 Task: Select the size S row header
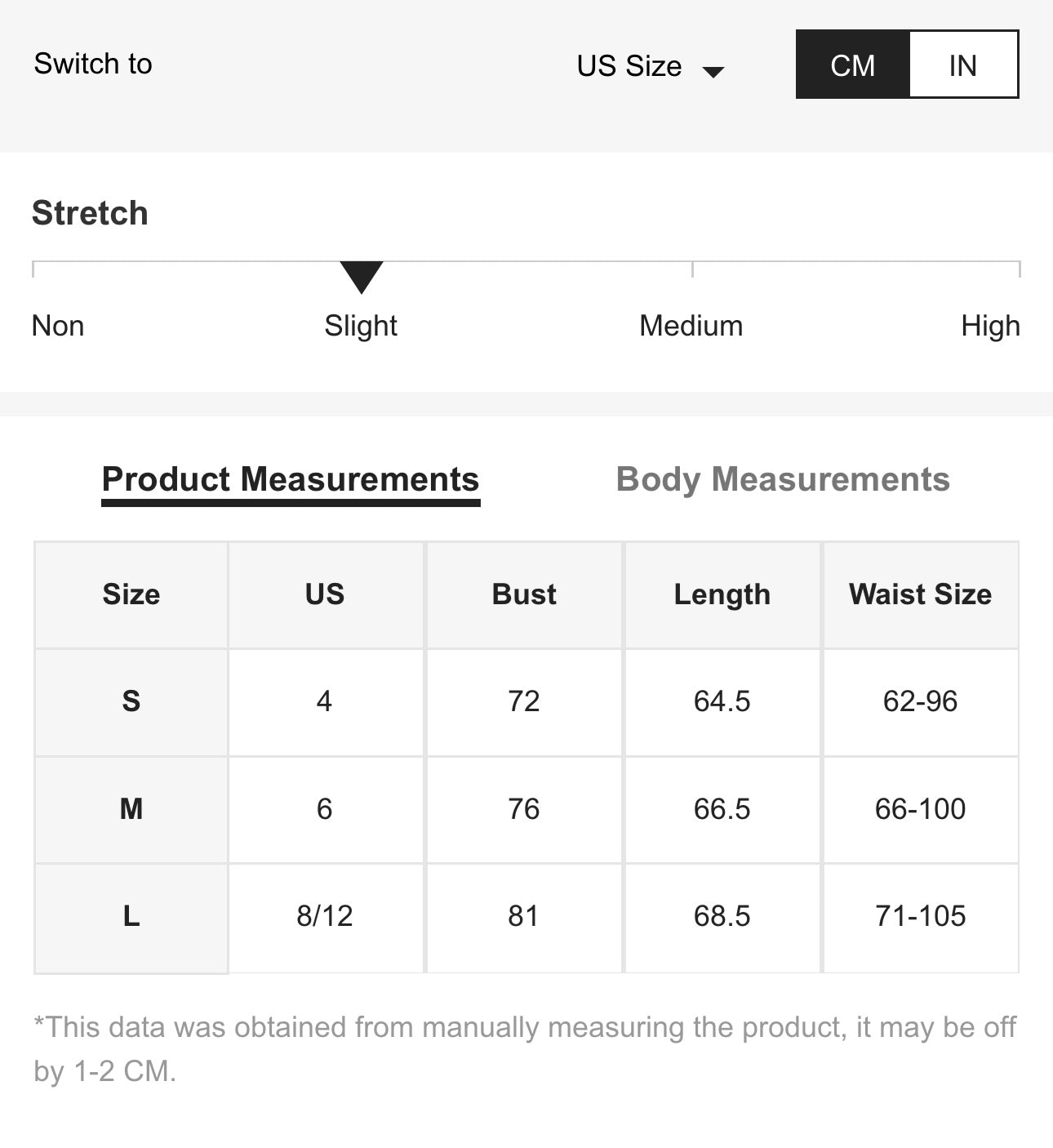131,701
